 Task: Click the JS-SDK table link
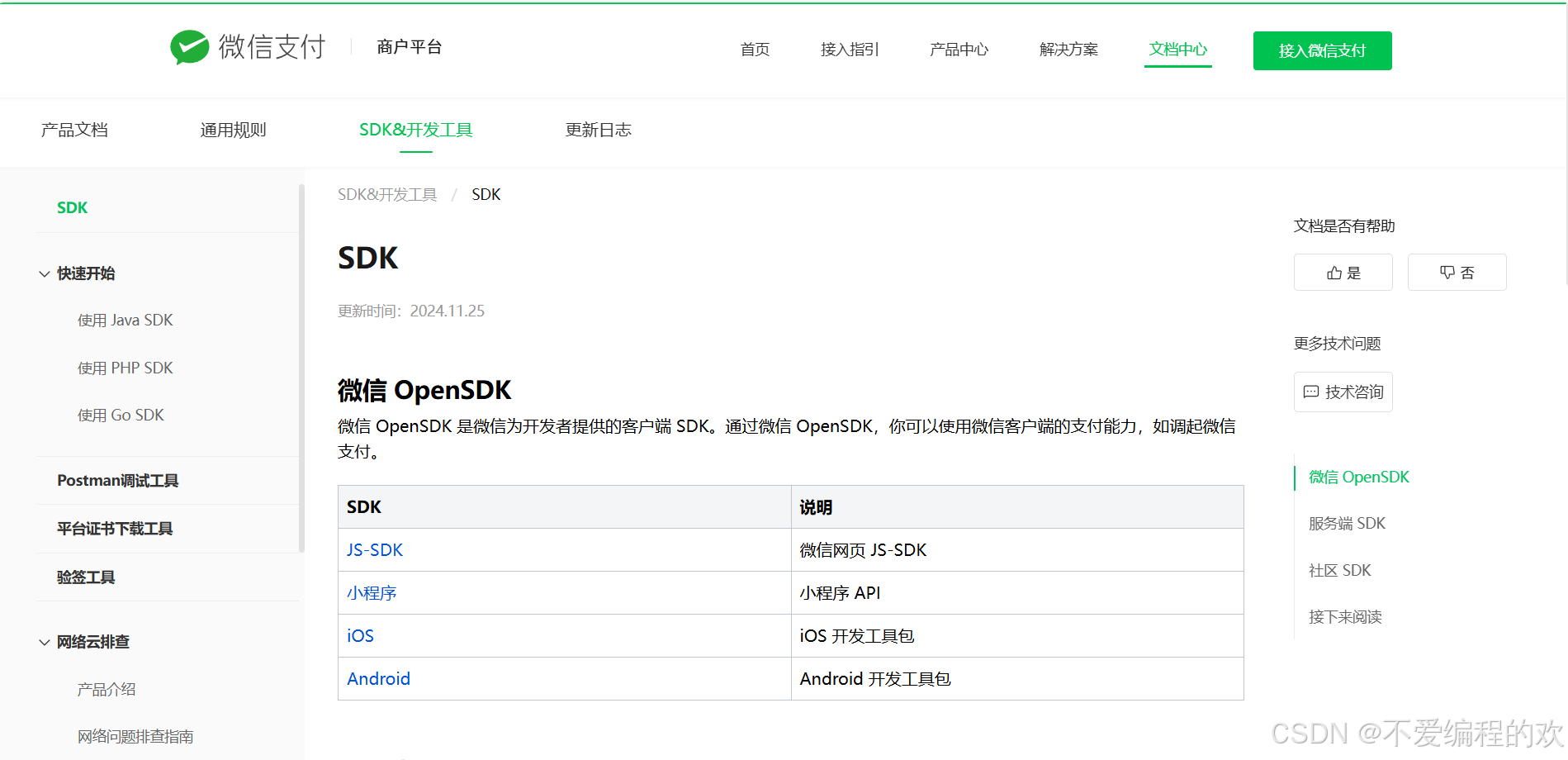point(374,550)
